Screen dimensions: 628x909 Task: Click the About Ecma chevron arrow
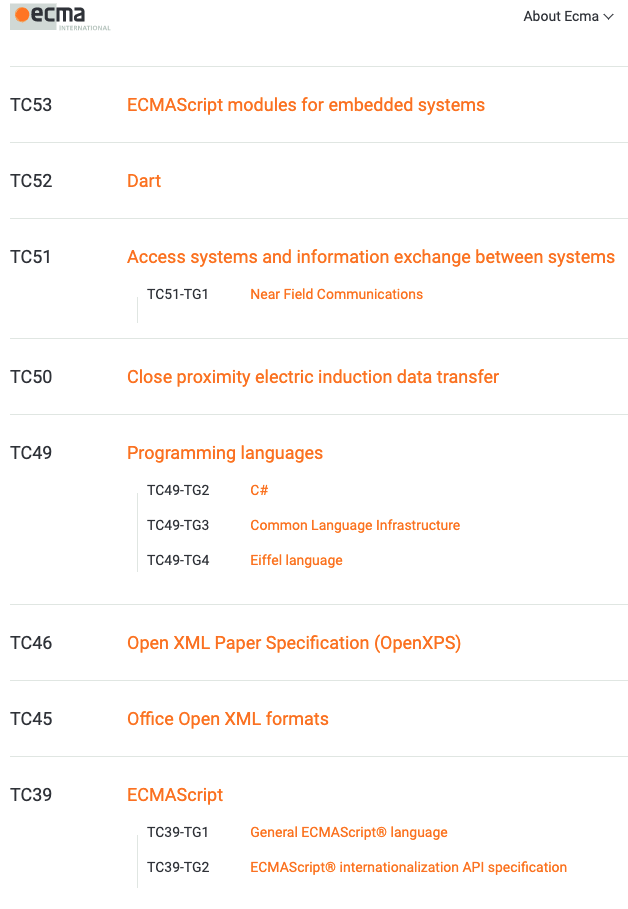pyautogui.click(x=608, y=17)
